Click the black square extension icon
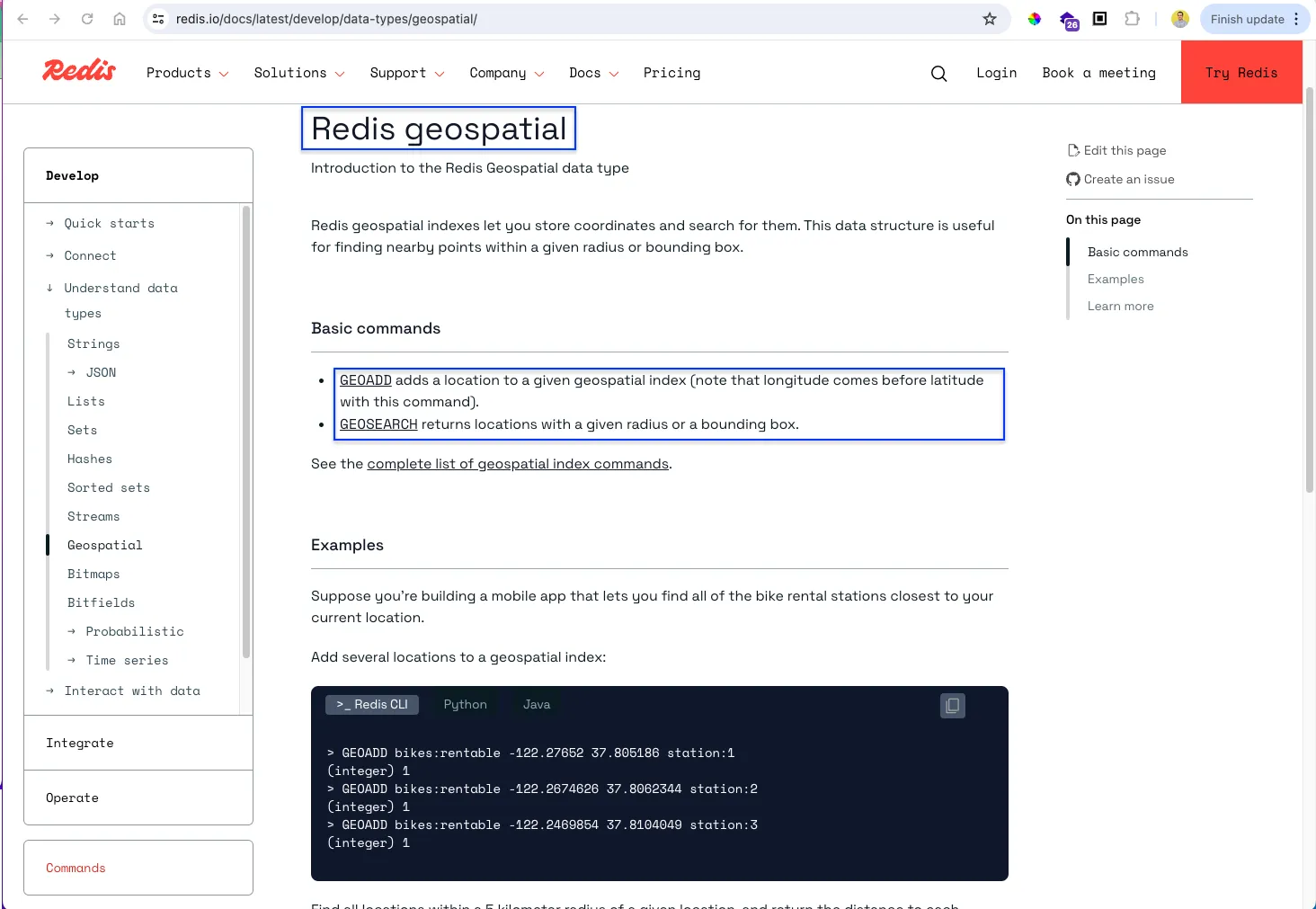The width and height of the screenshot is (1316, 909). pyautogui.click(x=1099, y=19)
